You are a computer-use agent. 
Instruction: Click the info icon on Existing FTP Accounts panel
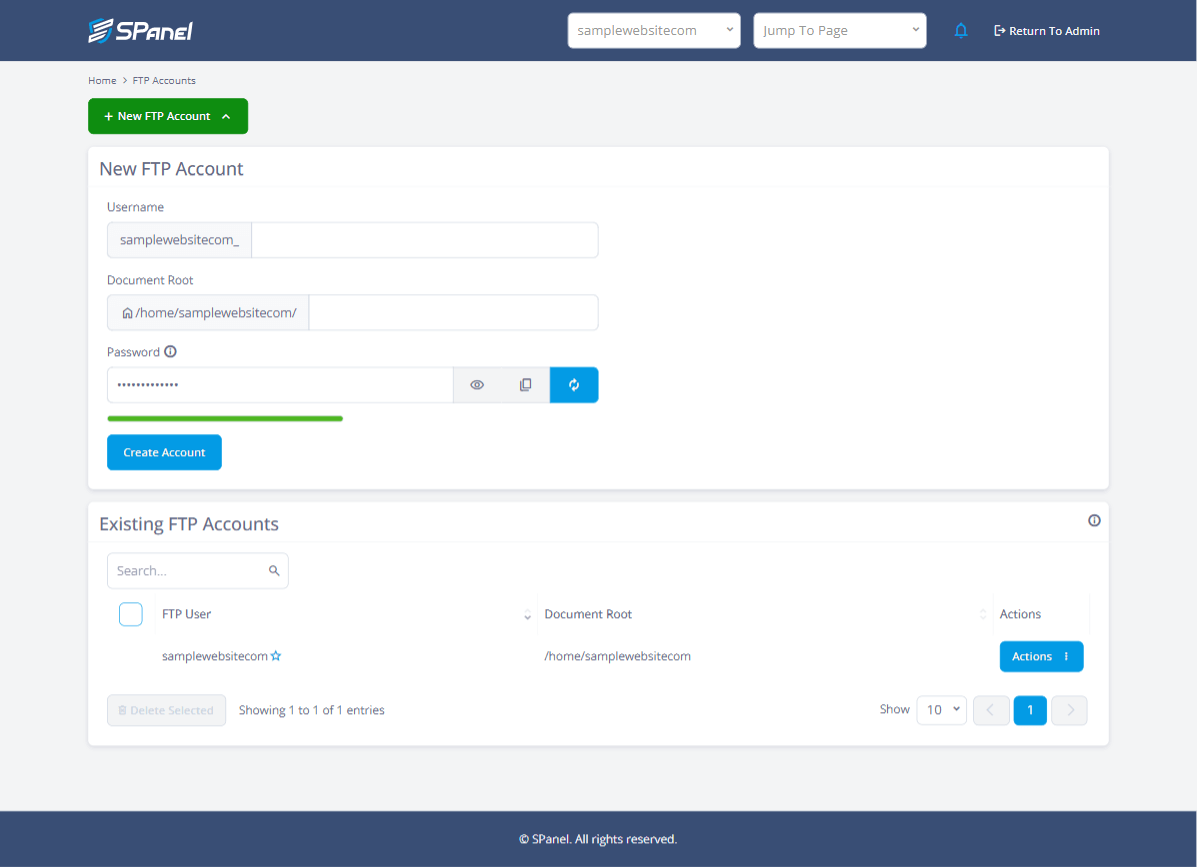click(1094, 520)
